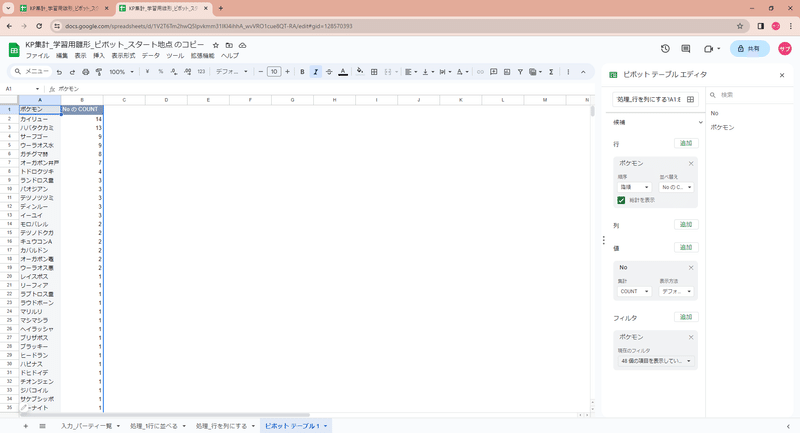Insert a comment from toolbar
Viewport: 800px width, 433px height.
(x=493, y=72)
